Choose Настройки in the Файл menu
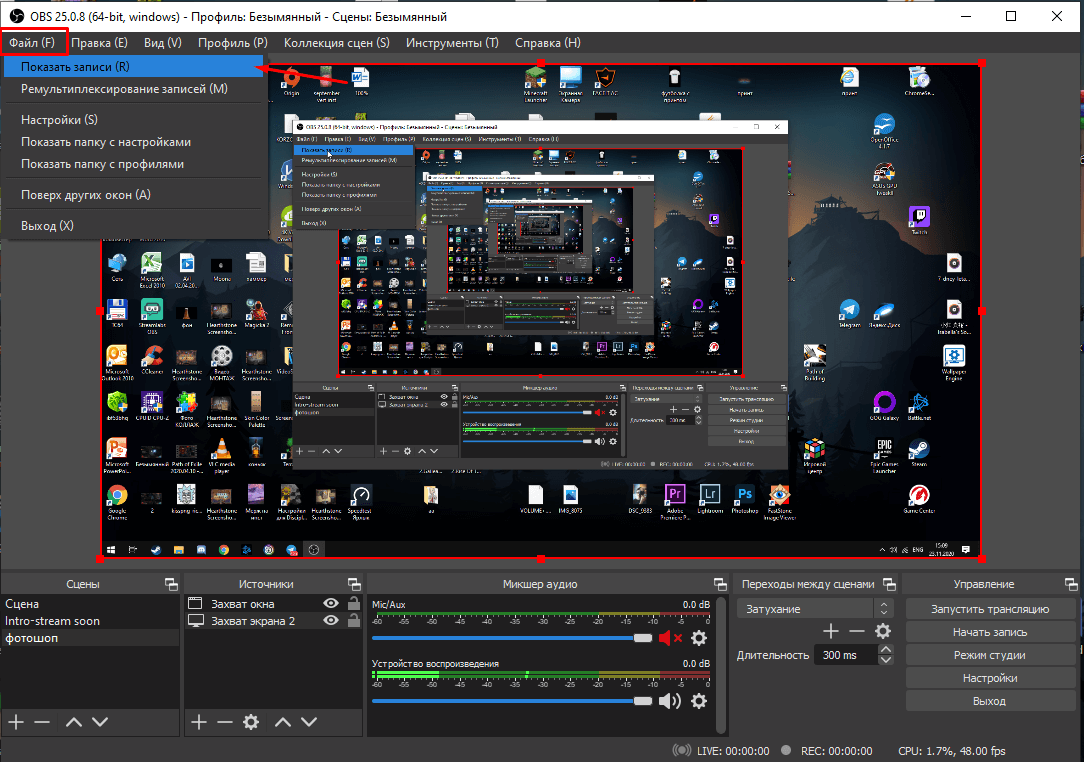The image size is (1084, 762). (135, 120)
